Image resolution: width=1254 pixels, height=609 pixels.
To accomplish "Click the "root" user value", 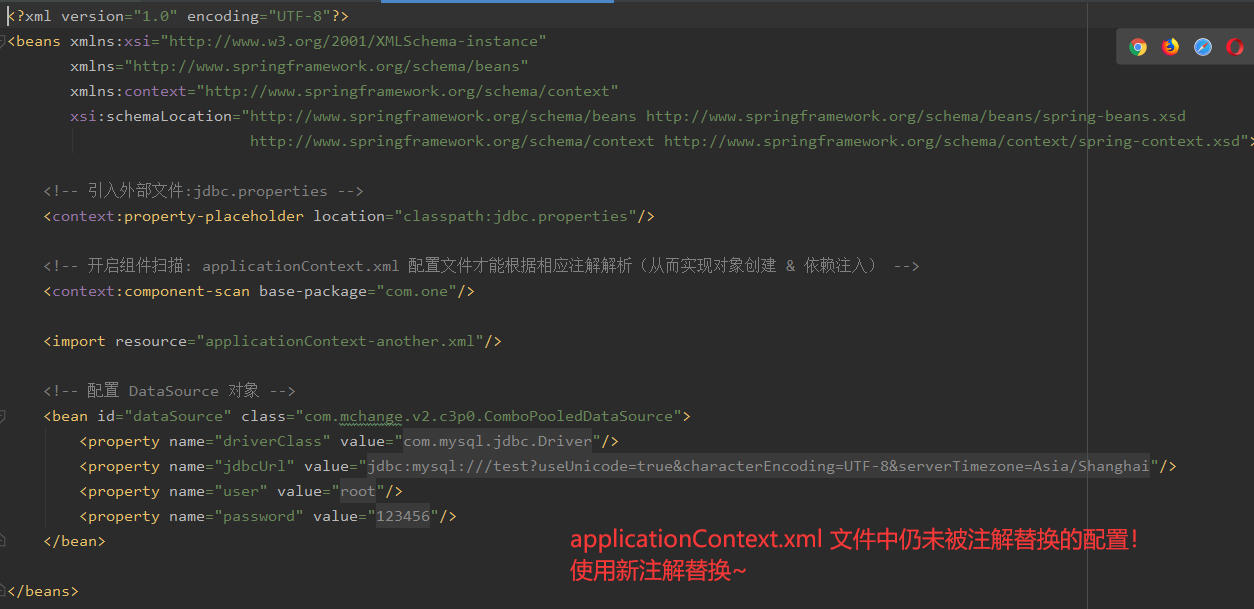I will click(x=358, y=491).
